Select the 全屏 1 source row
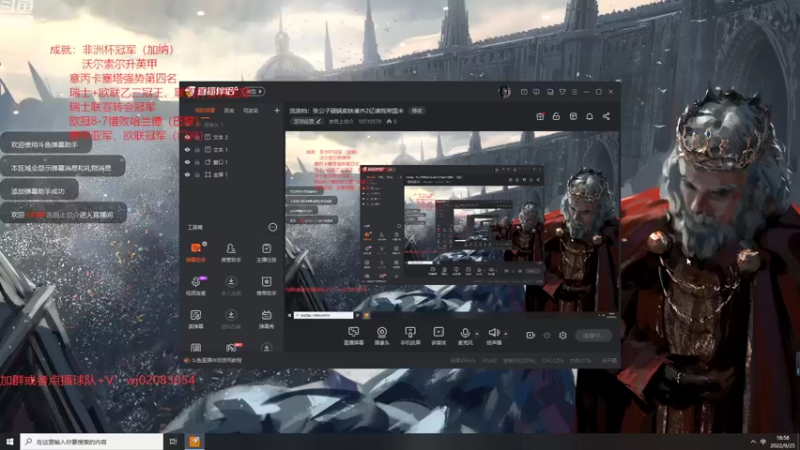This screenshot has width=800, height=450. click(232, 174)
